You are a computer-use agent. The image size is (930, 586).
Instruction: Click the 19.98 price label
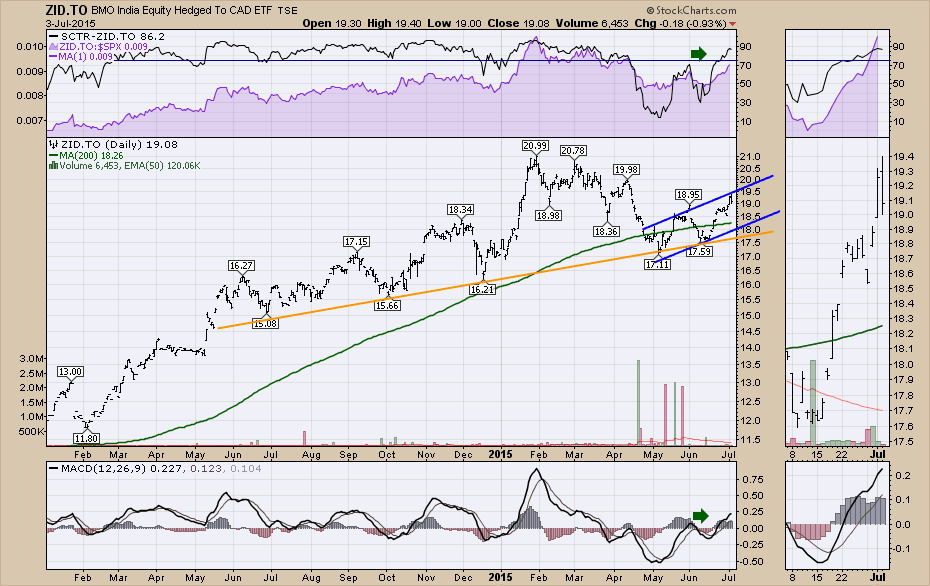(626, 170)
